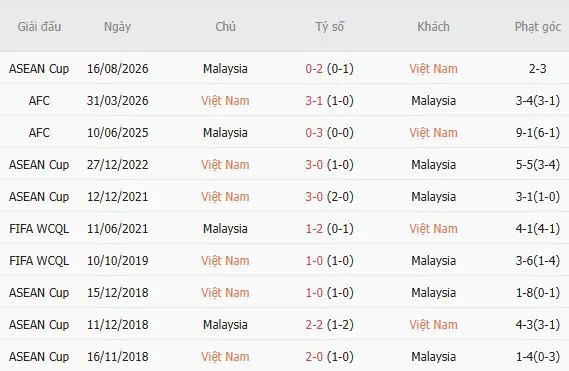The height and width of the screenshot is (371, 569).
Task: Open Việt Nam link in 16/08/2026 row
Action: point(433,69)
